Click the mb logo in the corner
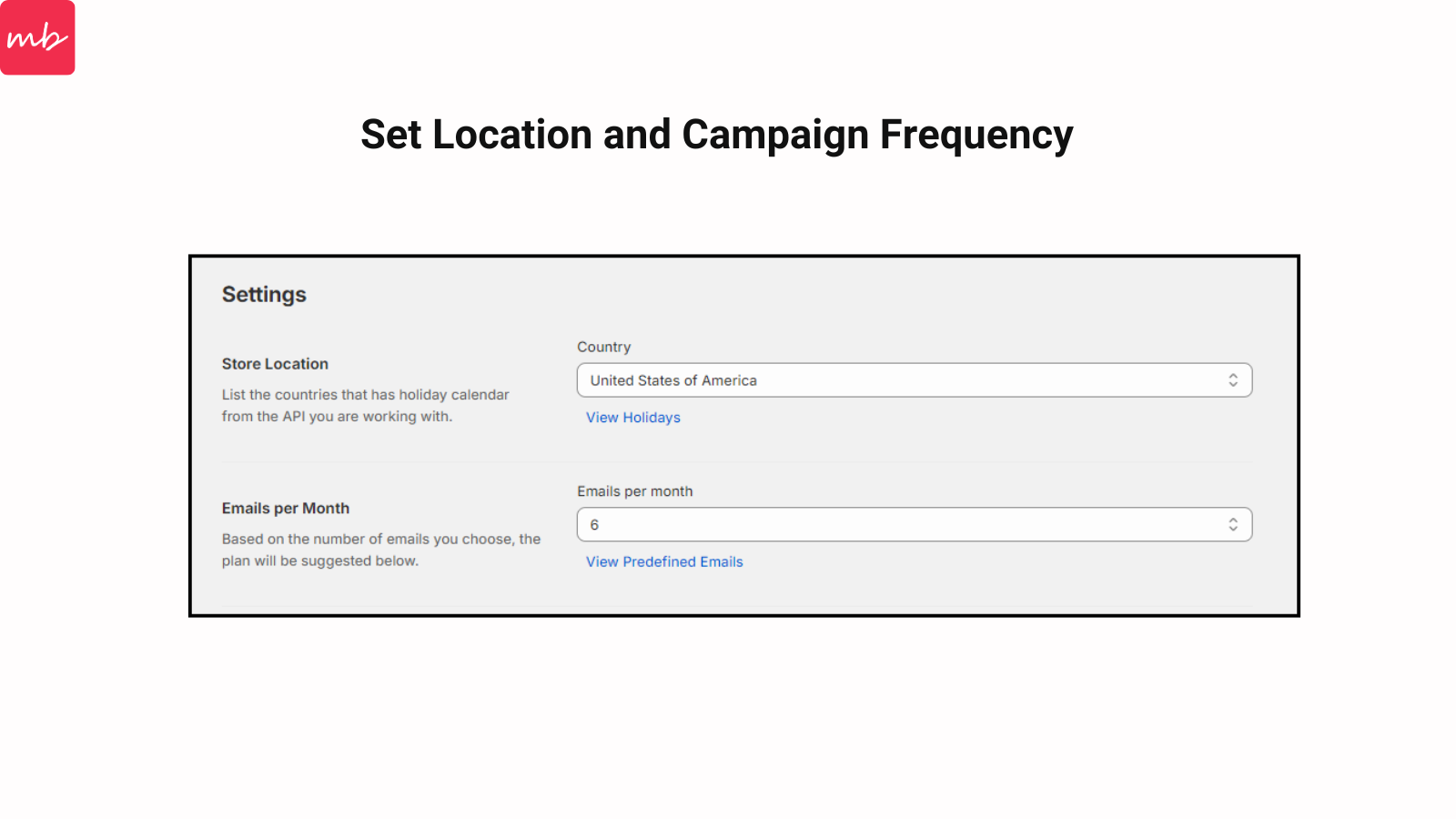Viewport: 1456px width, 819px height. coord(37,37)
